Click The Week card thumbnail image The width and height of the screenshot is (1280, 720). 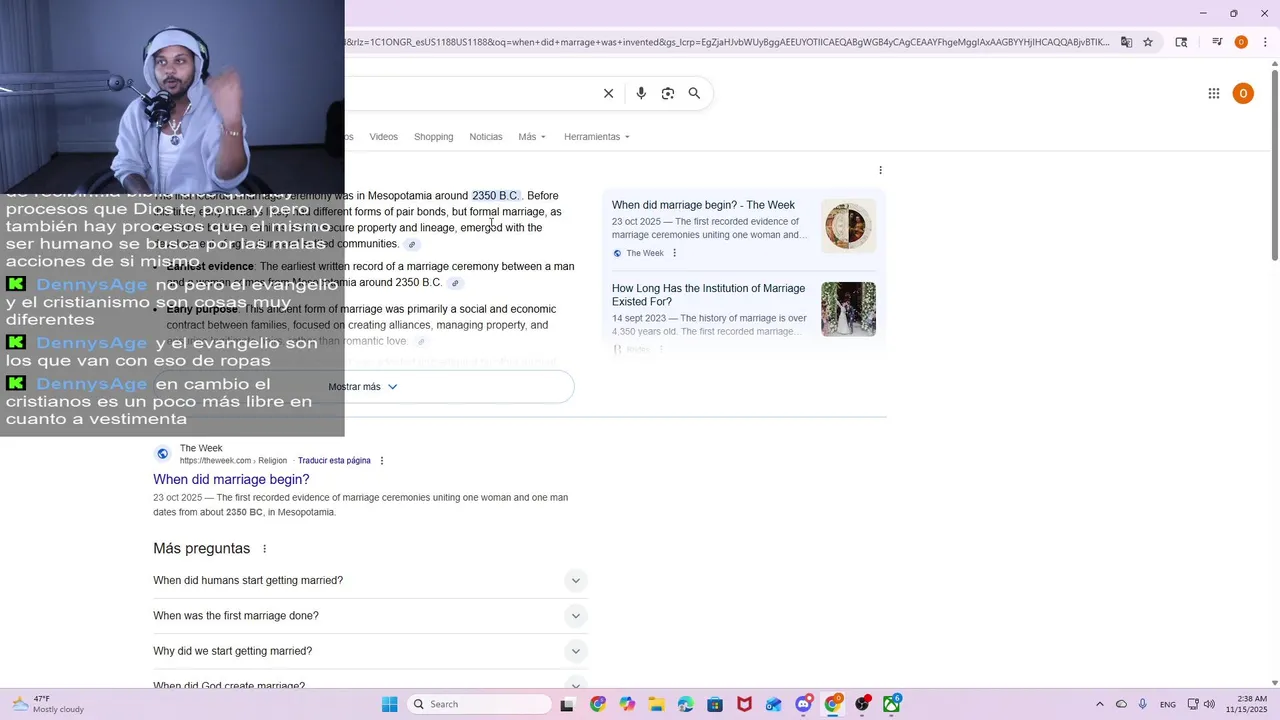tap(848, 226)
